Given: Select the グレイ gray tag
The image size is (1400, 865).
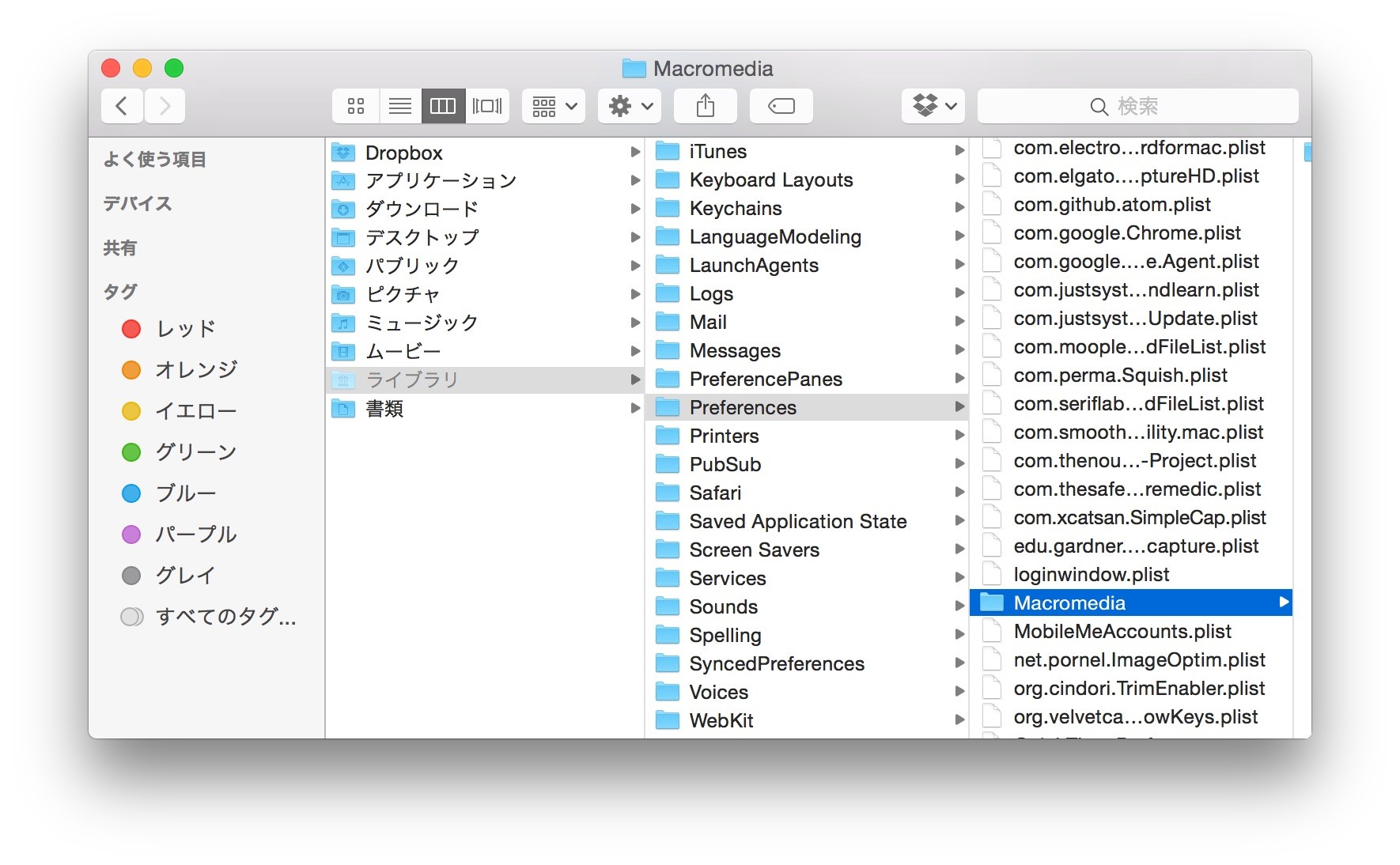Looking at the screenshot, I should [169, 576].
